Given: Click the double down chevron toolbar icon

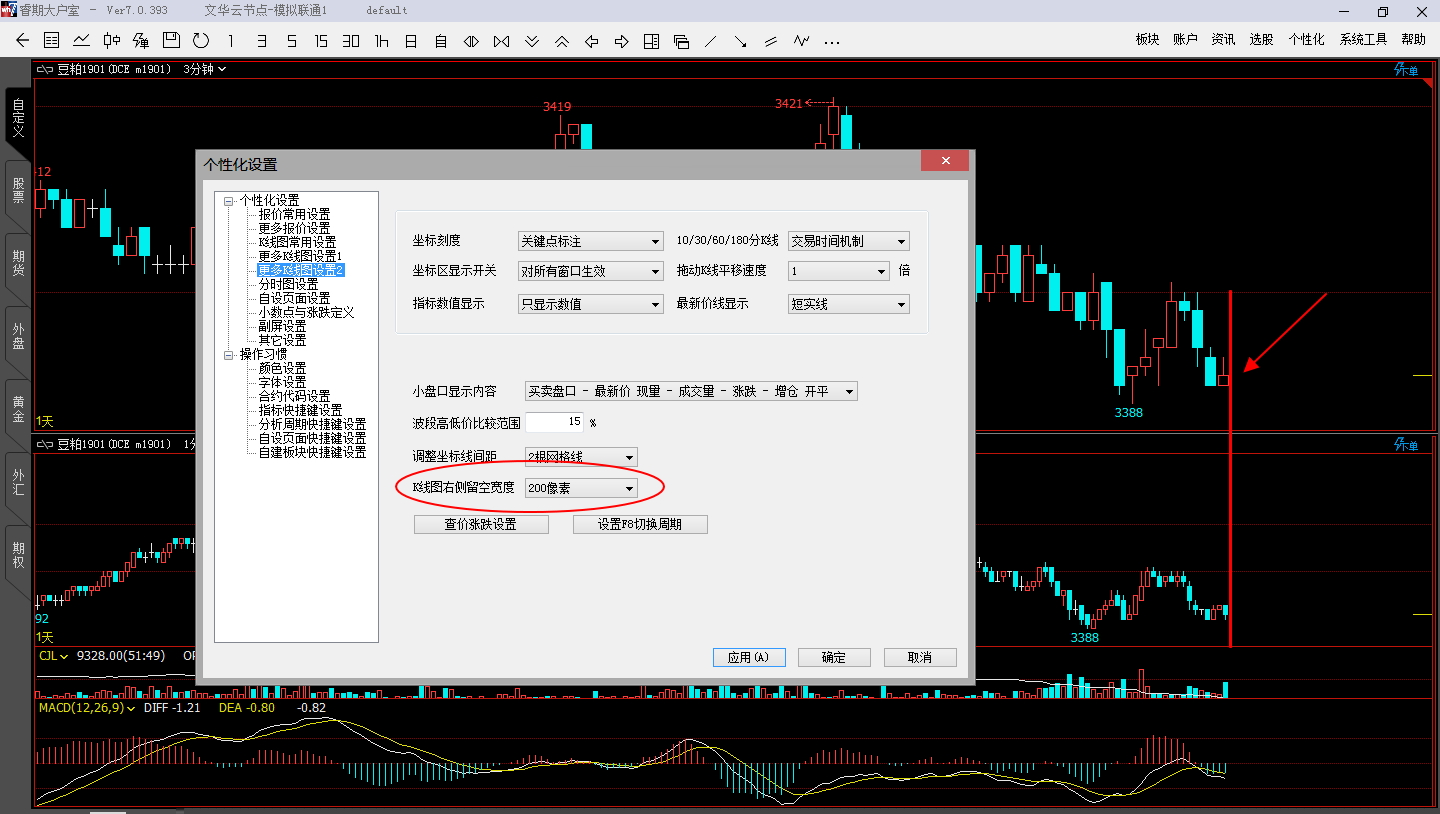Looking at the screenshot, I should [532, 41].
